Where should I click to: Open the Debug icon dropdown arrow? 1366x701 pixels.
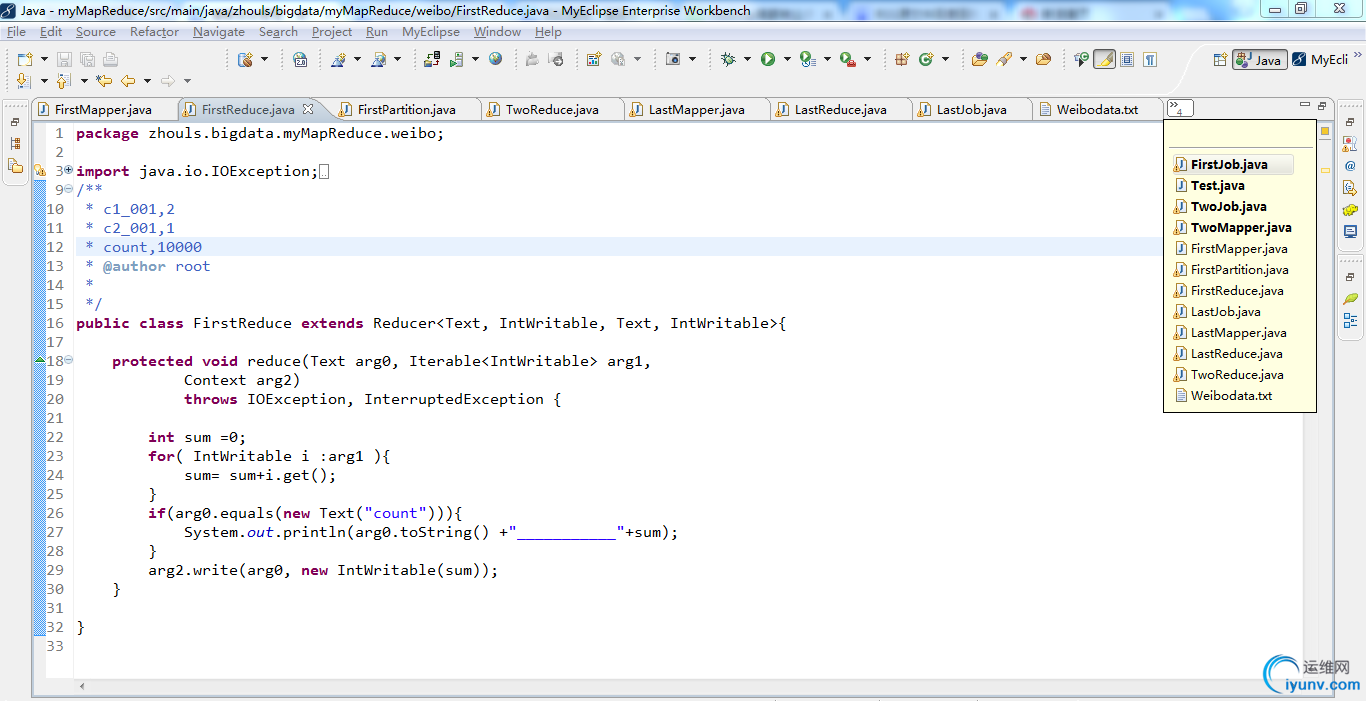747,59
